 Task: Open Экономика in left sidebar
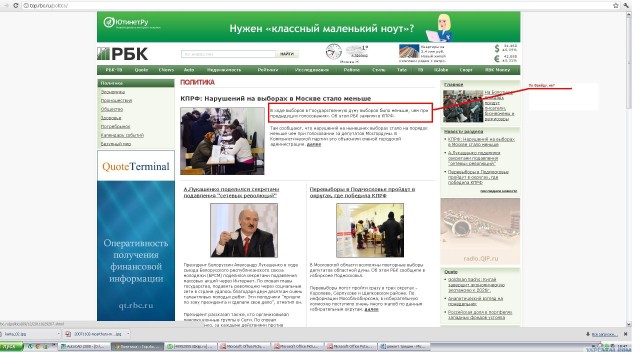[113, 92]
